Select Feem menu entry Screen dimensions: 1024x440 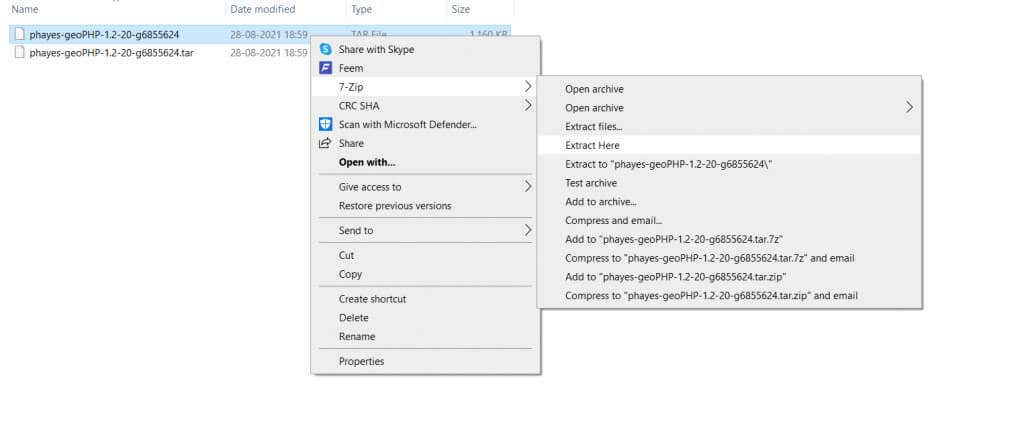pos(426,68)
